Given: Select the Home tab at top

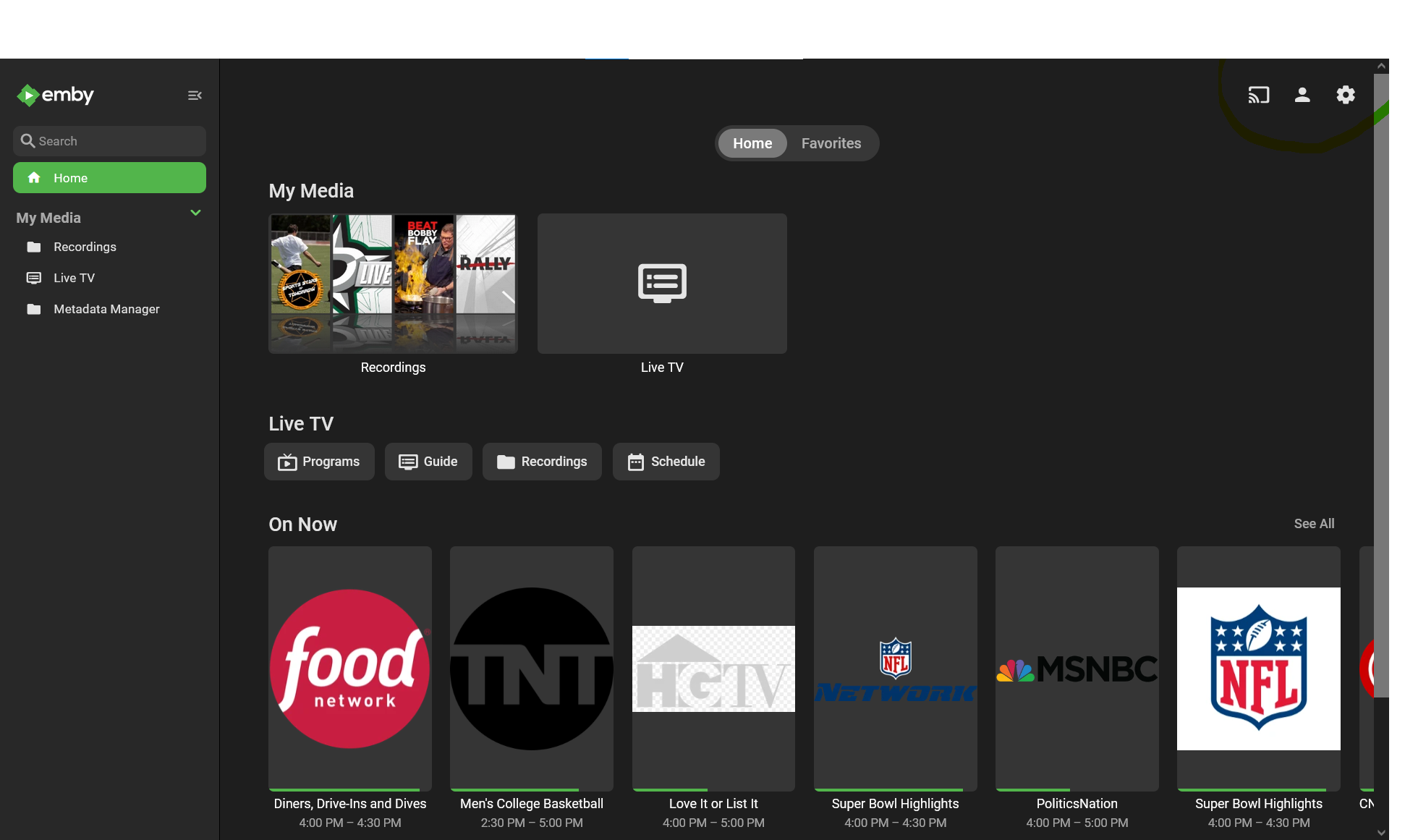Looking at the screenshot, I should pyautogui.click(x=752, y=143).
